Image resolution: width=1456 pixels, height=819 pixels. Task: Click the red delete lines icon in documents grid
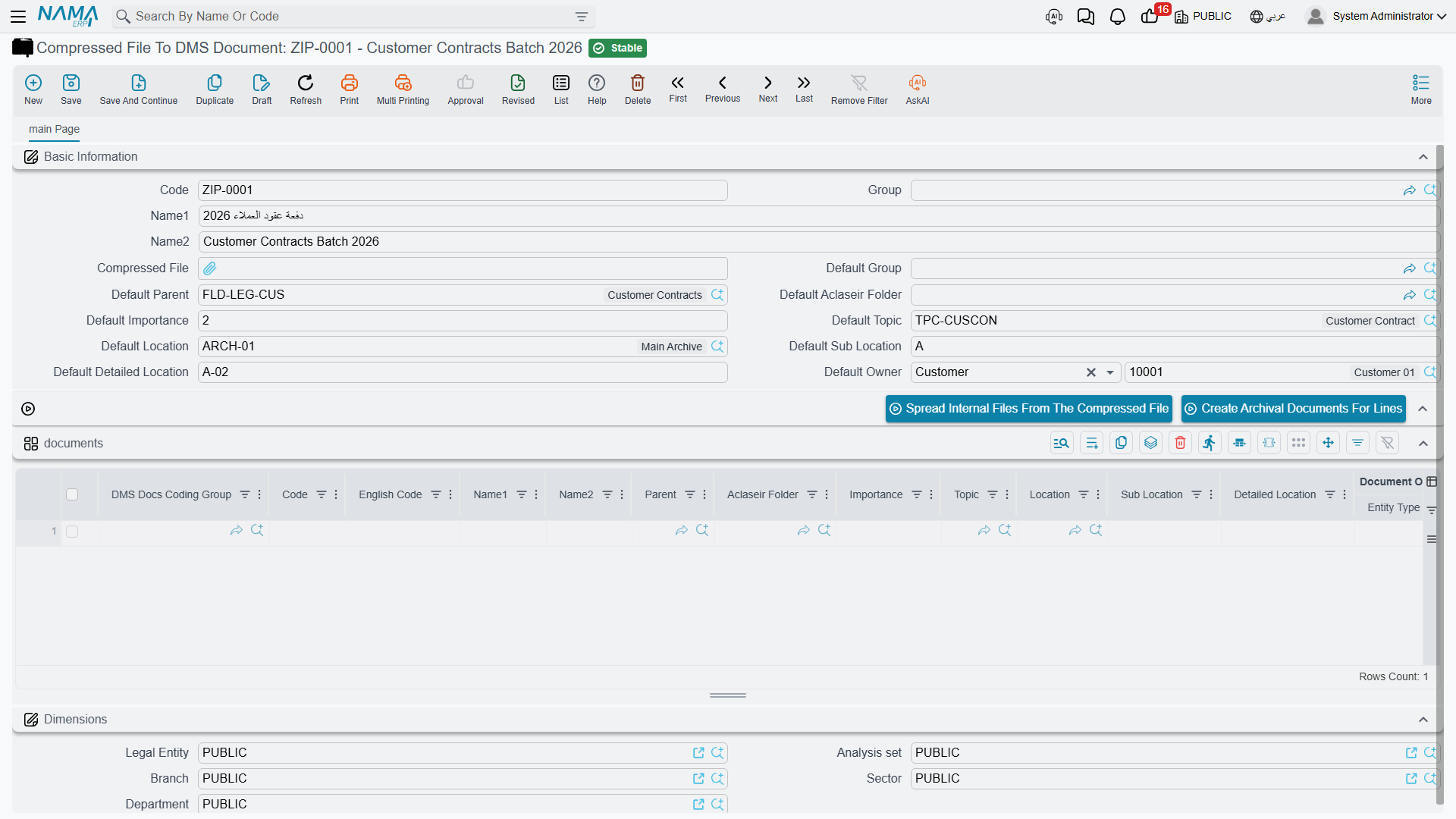(x=1180, y=443)
